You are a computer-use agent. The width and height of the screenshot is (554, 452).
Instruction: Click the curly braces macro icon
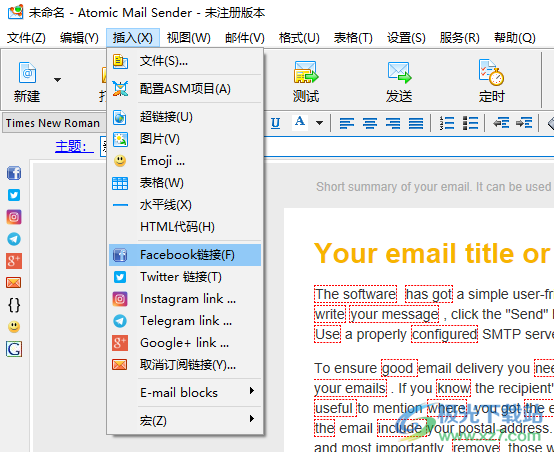(14, 305)
